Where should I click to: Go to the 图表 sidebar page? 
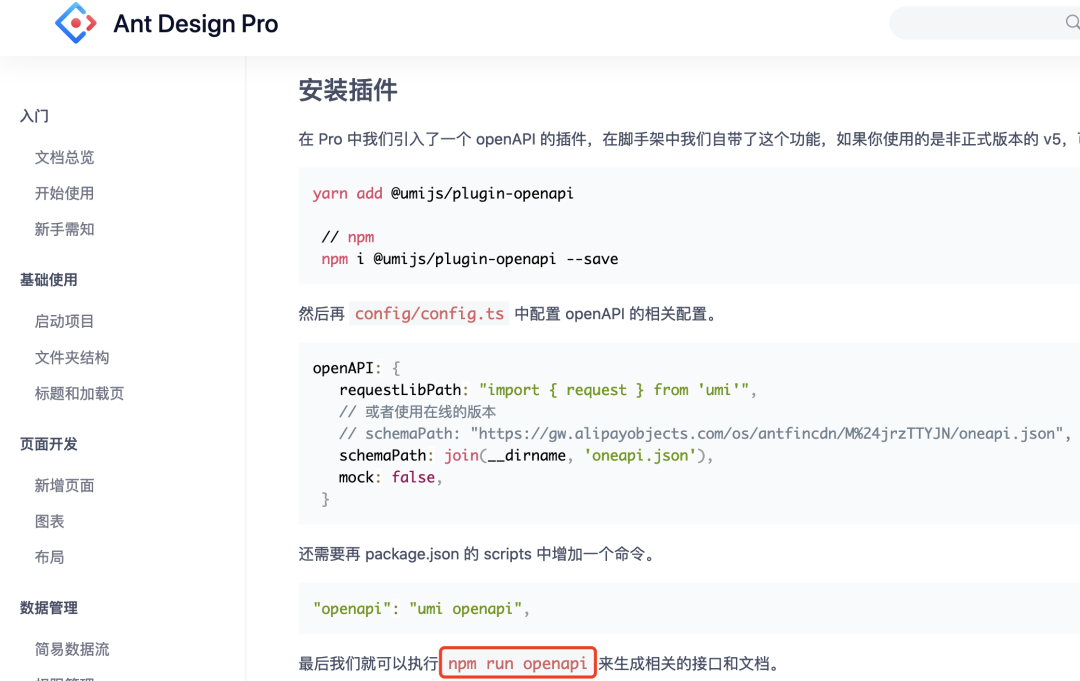point(50,521)
